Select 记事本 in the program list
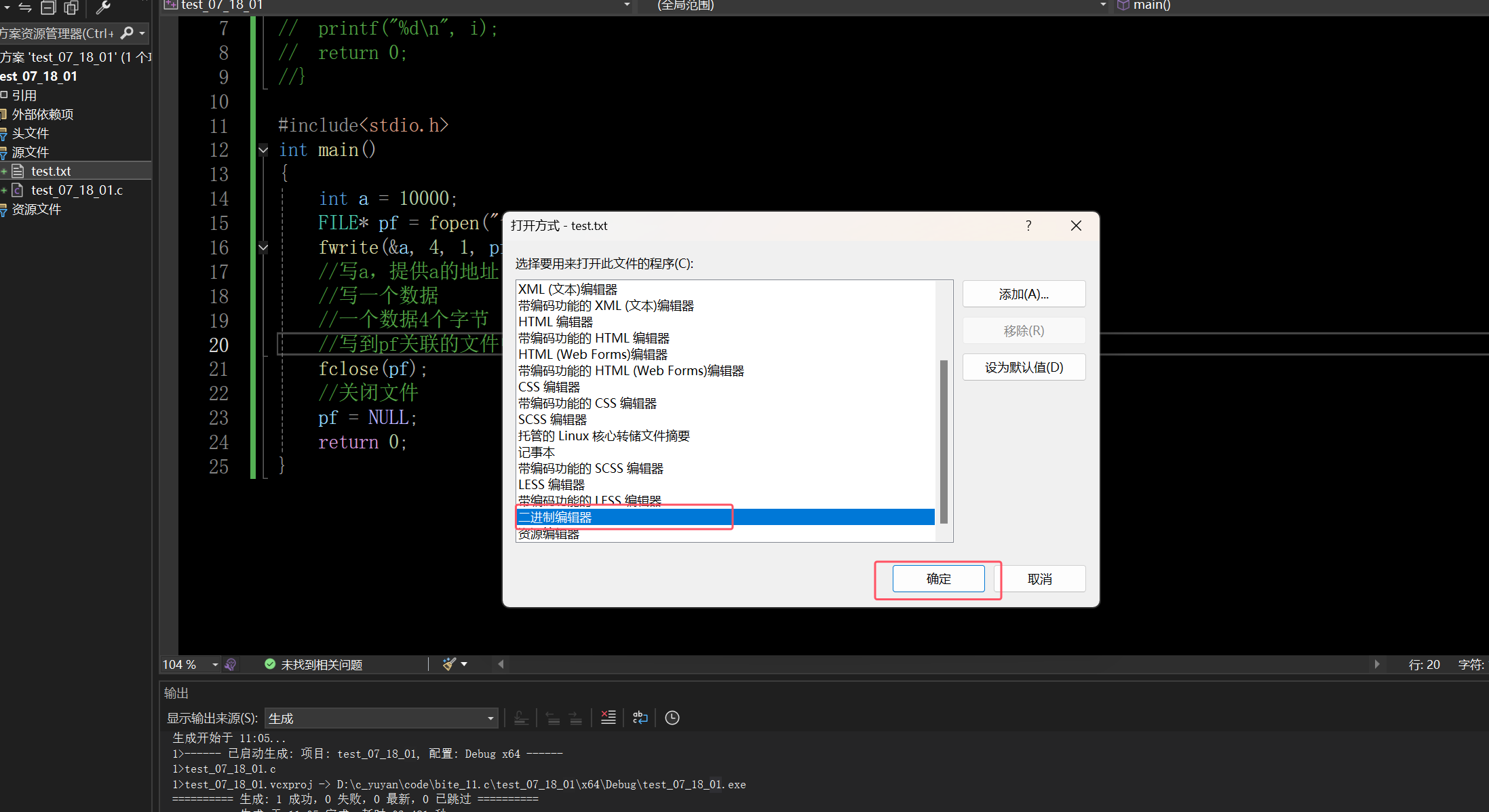This screenshot has height=812, width=1489. (x=537, y=452)
